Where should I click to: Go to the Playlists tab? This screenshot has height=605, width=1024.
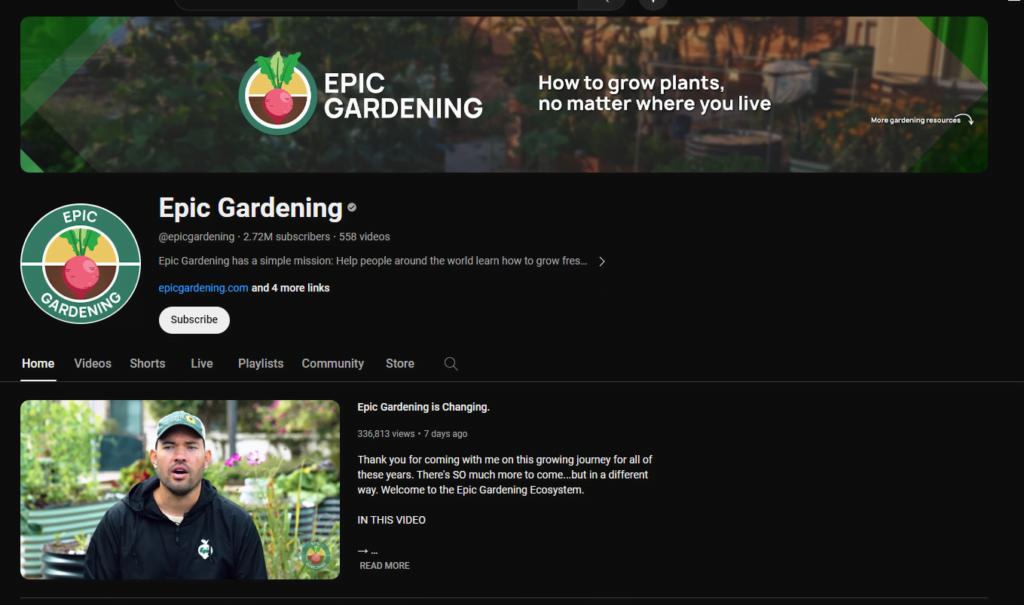(261, 364)
